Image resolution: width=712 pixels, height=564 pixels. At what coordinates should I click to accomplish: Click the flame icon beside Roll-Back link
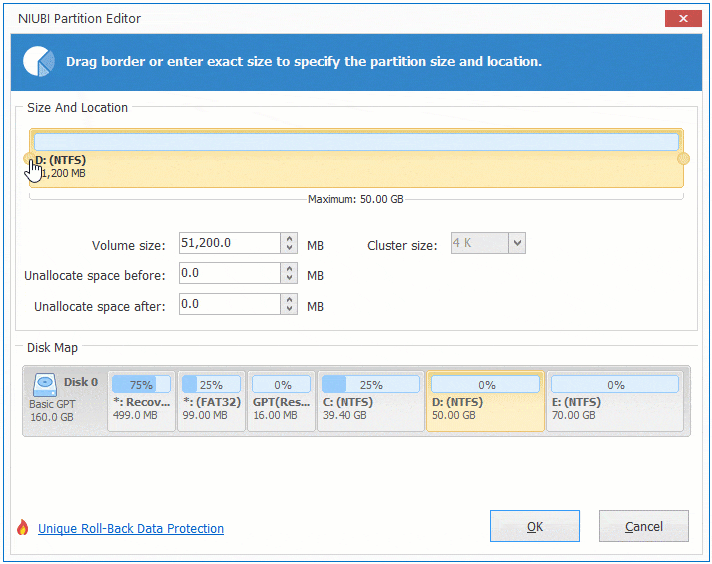coord(22,528)
